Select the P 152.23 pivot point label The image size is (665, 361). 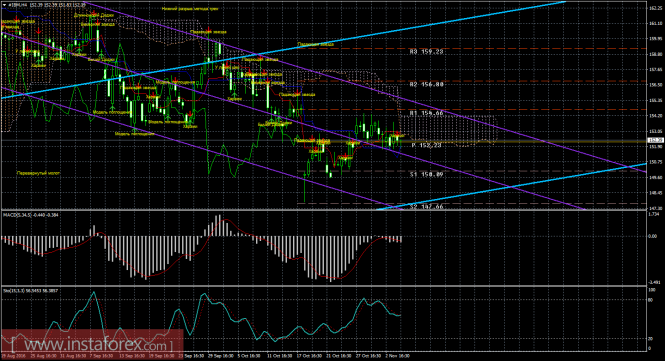pyautogui.click(x=426, y=145)
